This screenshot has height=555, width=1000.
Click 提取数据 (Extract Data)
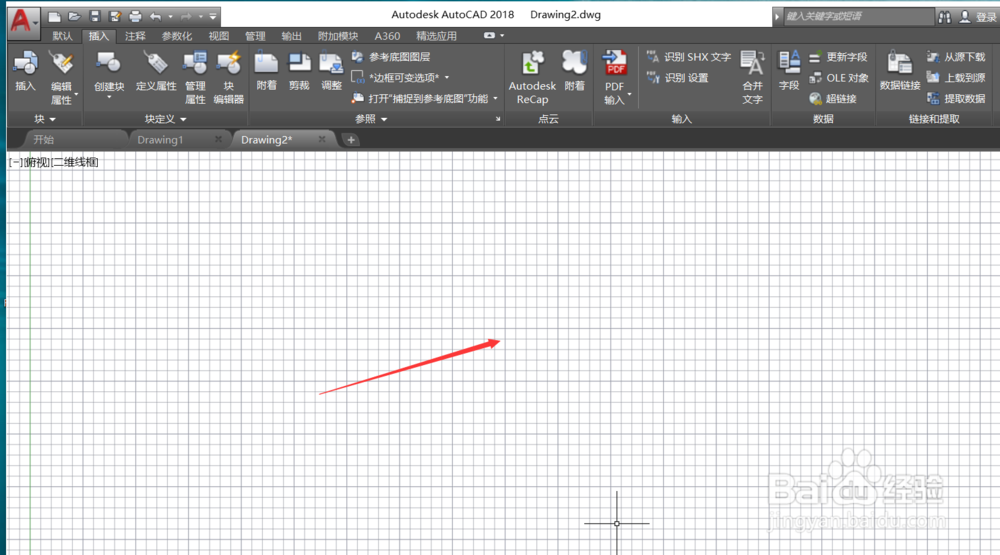coord(956,99)
